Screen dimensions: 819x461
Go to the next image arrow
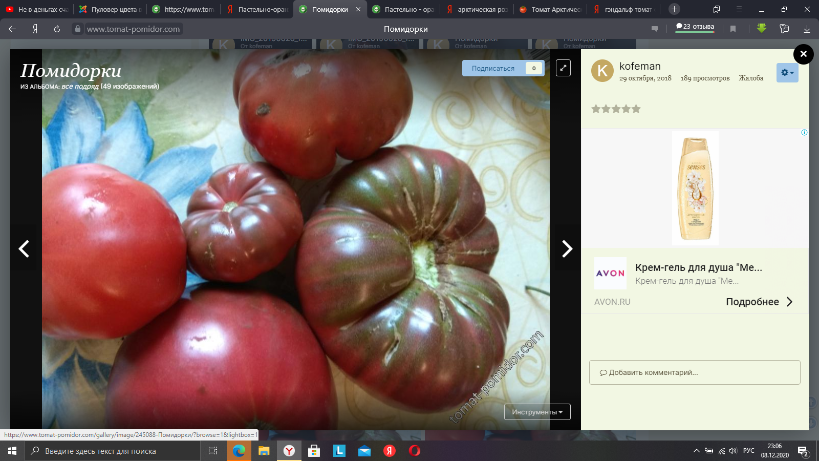[x=566, y=249]
